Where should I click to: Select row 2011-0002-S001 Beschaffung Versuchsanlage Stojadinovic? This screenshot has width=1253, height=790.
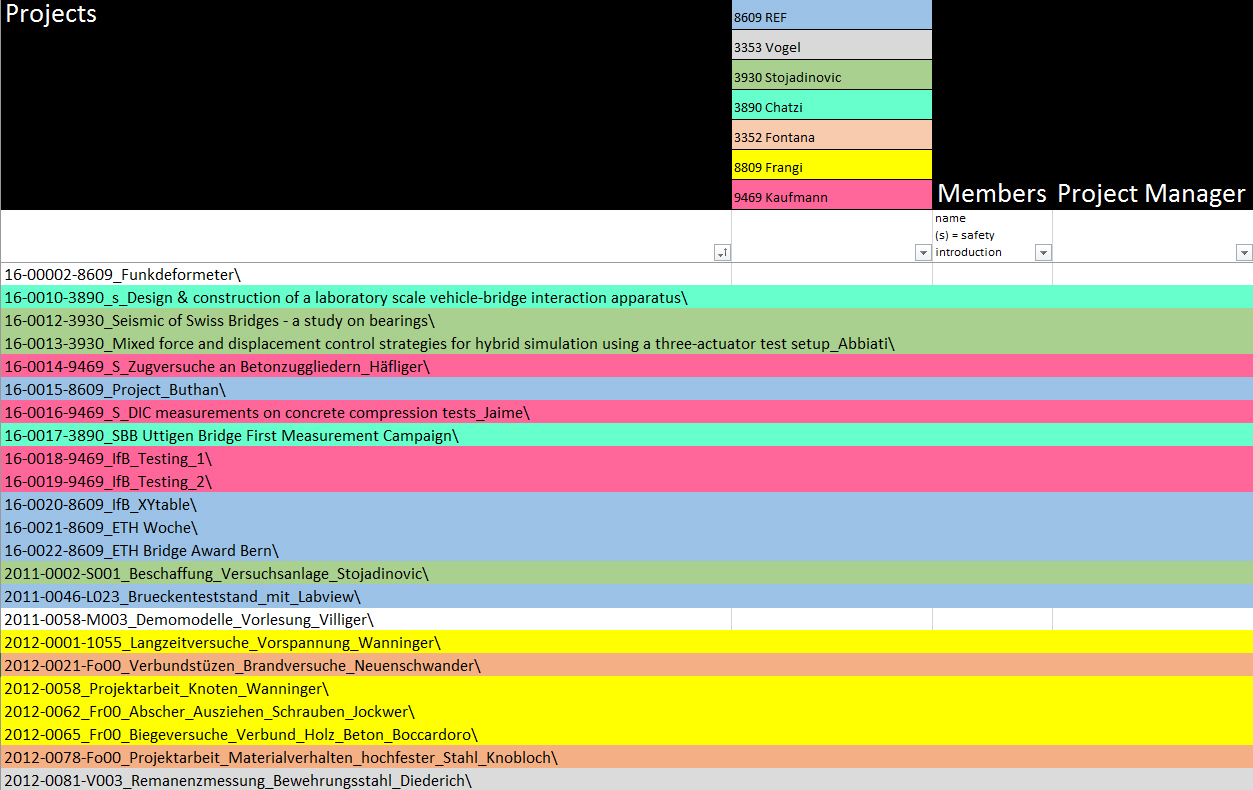(626, 573)
